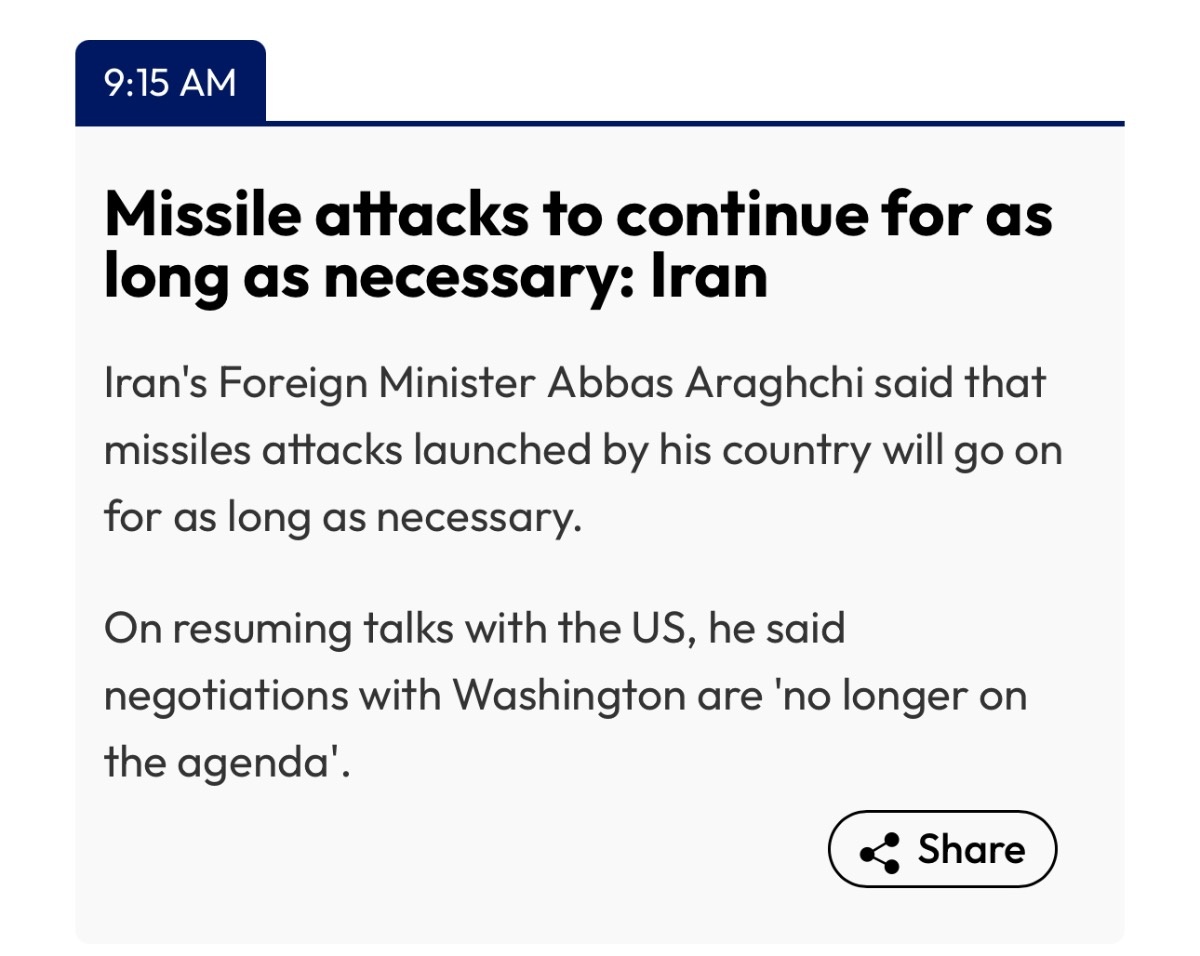Click the closing text 'the agenda'.'
The width and height of the screenshot is (1200, 956).
pyautogui.click(x=228, y=763)
